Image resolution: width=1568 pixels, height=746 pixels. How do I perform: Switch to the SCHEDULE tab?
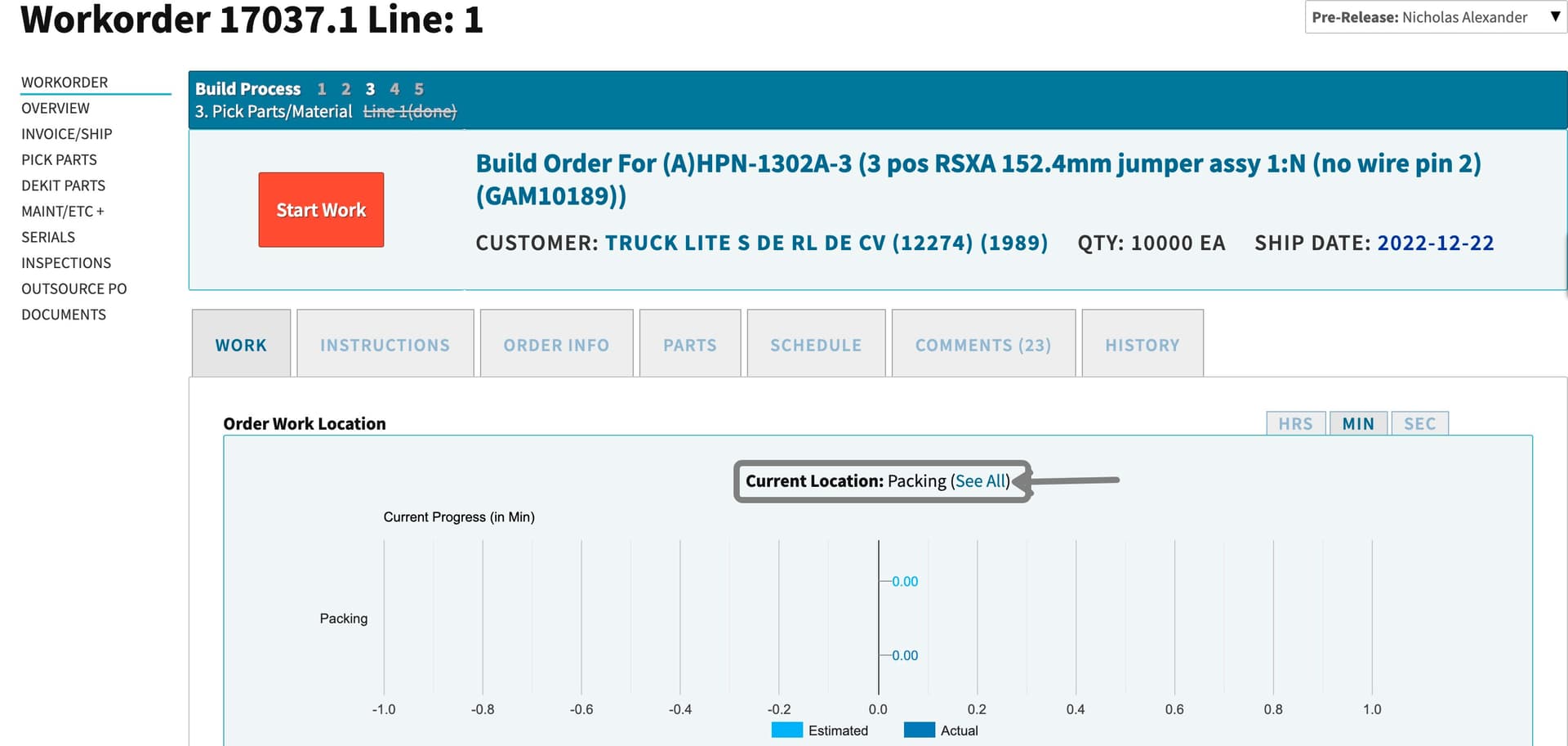tap(817, 344)
